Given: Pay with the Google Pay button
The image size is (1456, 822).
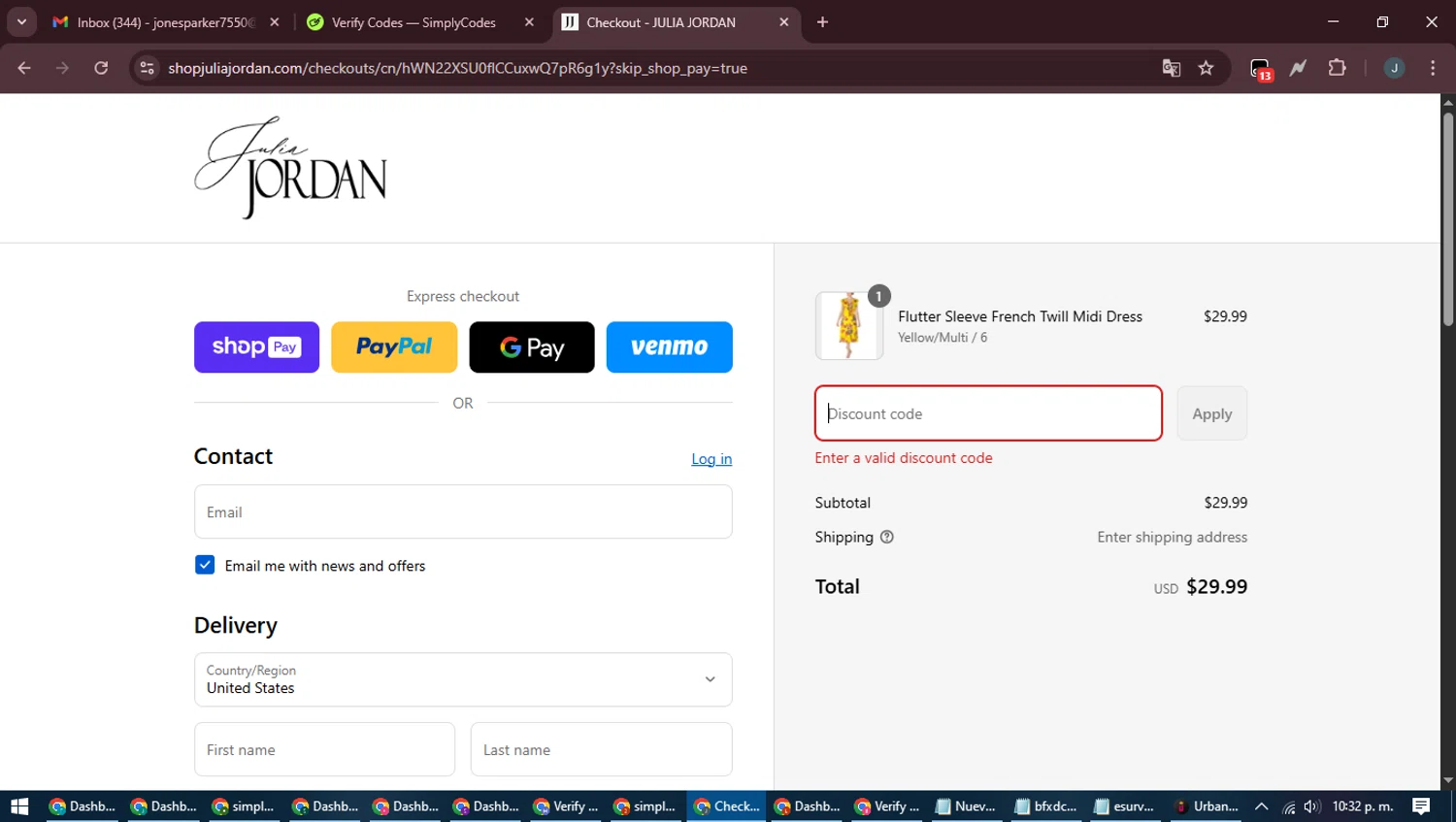Looking at the screenshot, I should click(532, 347).
